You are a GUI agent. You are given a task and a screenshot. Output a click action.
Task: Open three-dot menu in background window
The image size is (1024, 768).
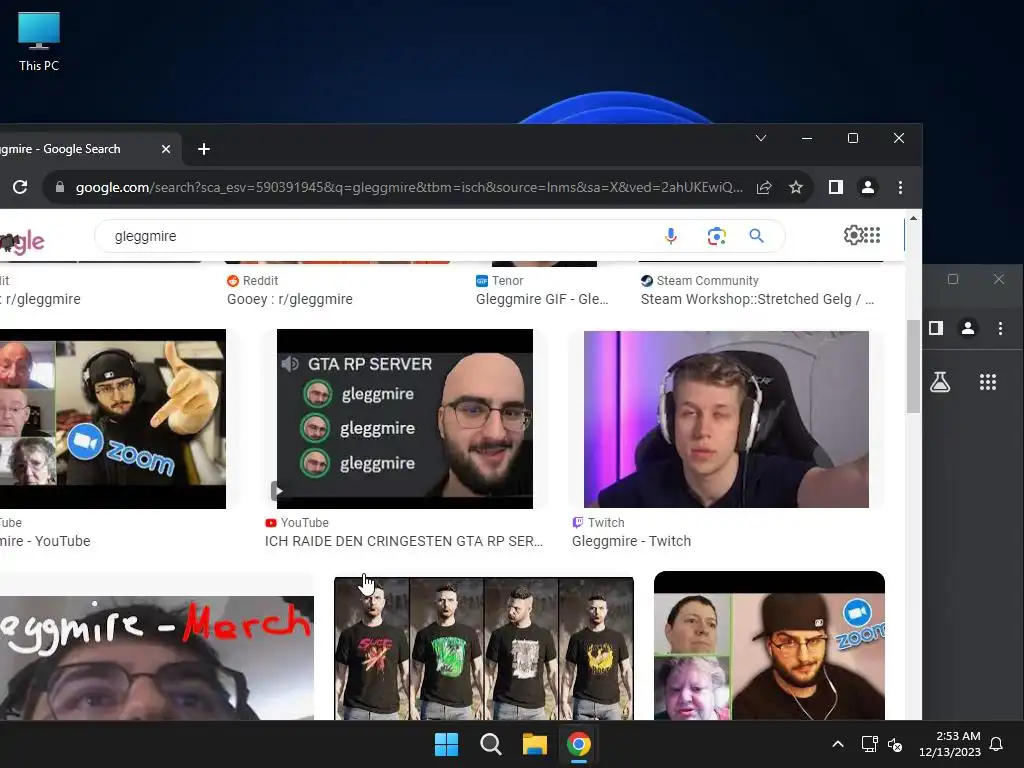point(1000,328)
